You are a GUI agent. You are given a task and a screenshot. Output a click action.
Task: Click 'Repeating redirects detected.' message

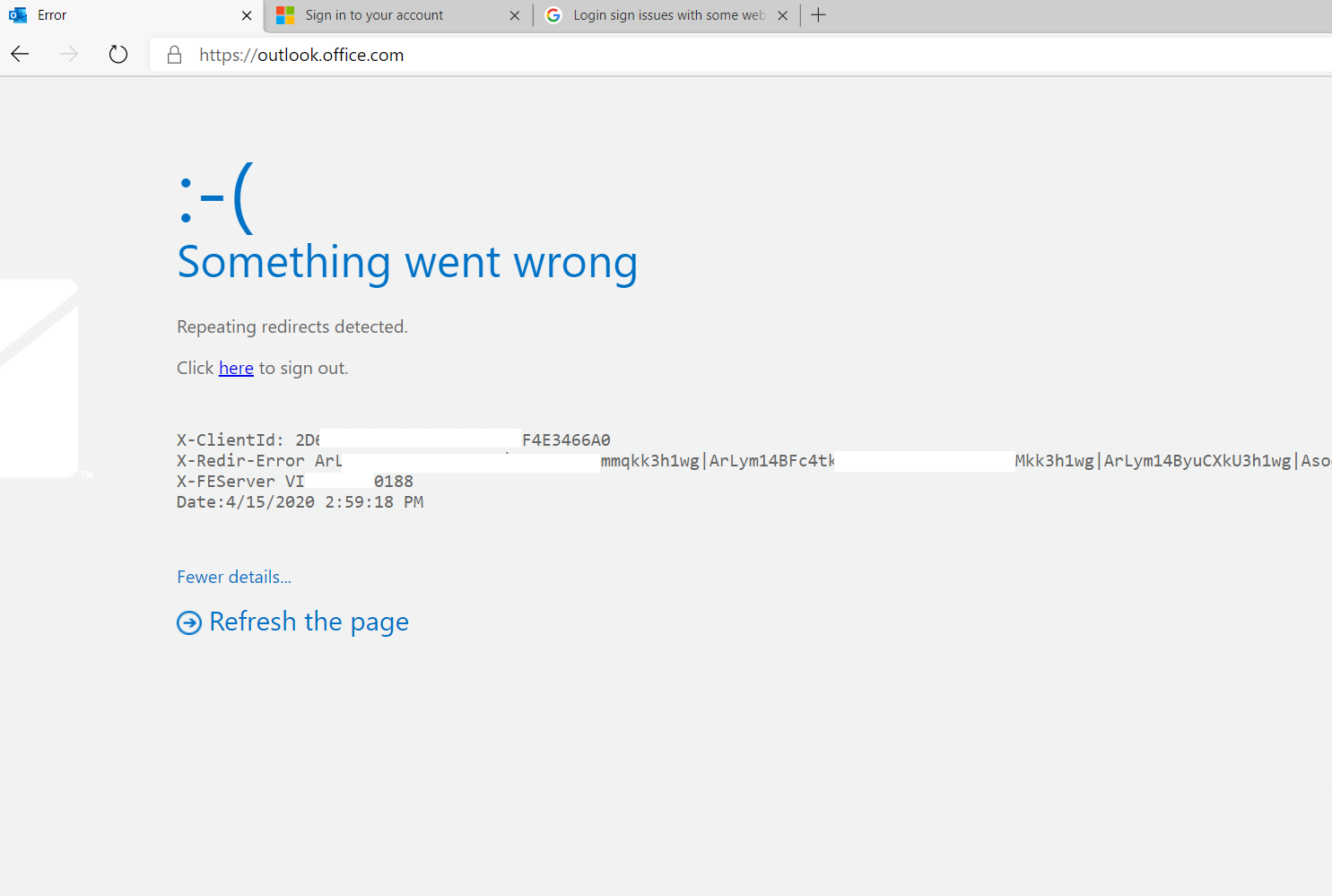tap(292, 326)
